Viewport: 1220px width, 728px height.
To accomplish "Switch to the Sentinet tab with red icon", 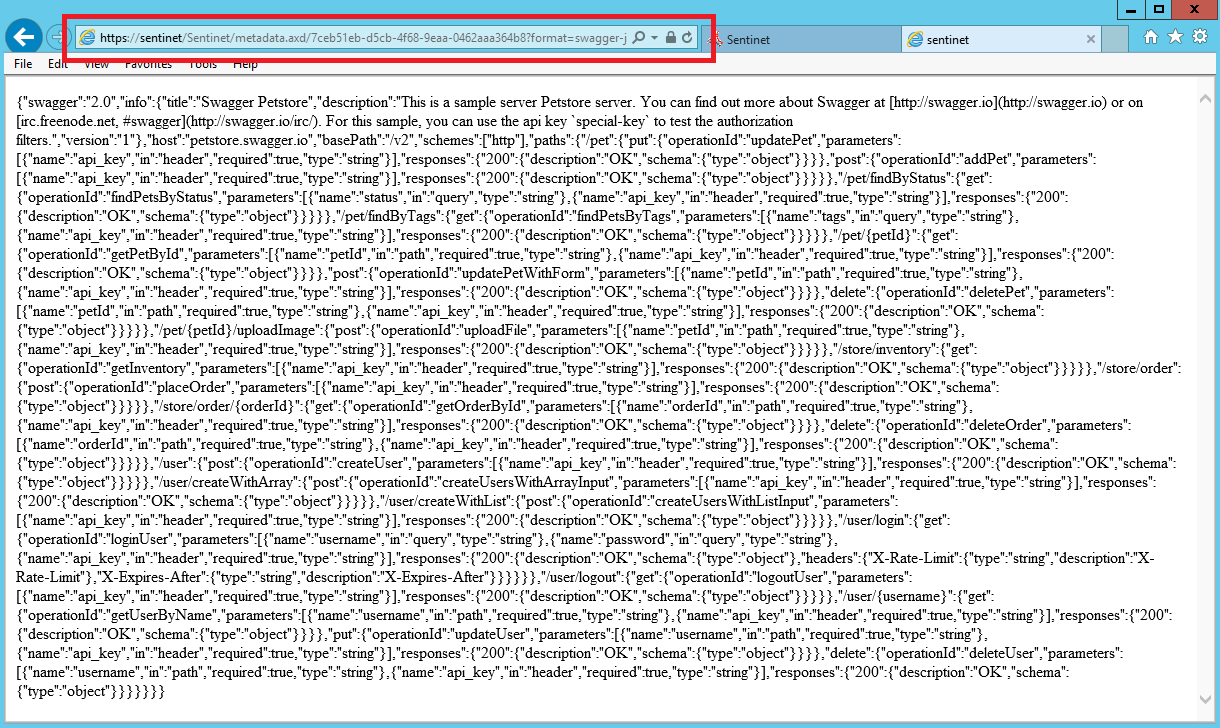I will point(803,39).
